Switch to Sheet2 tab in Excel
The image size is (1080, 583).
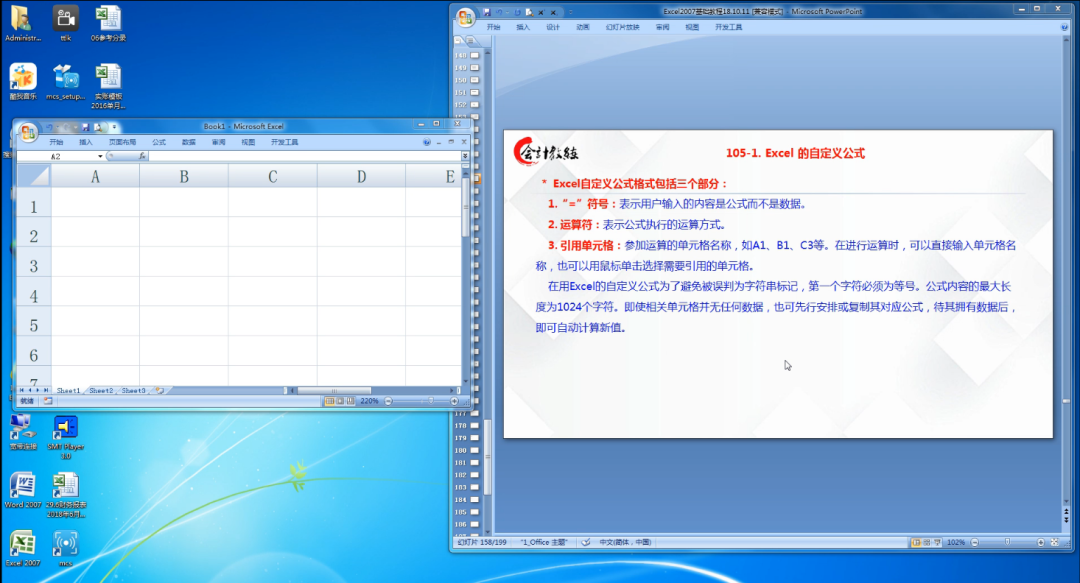[101, 390]
